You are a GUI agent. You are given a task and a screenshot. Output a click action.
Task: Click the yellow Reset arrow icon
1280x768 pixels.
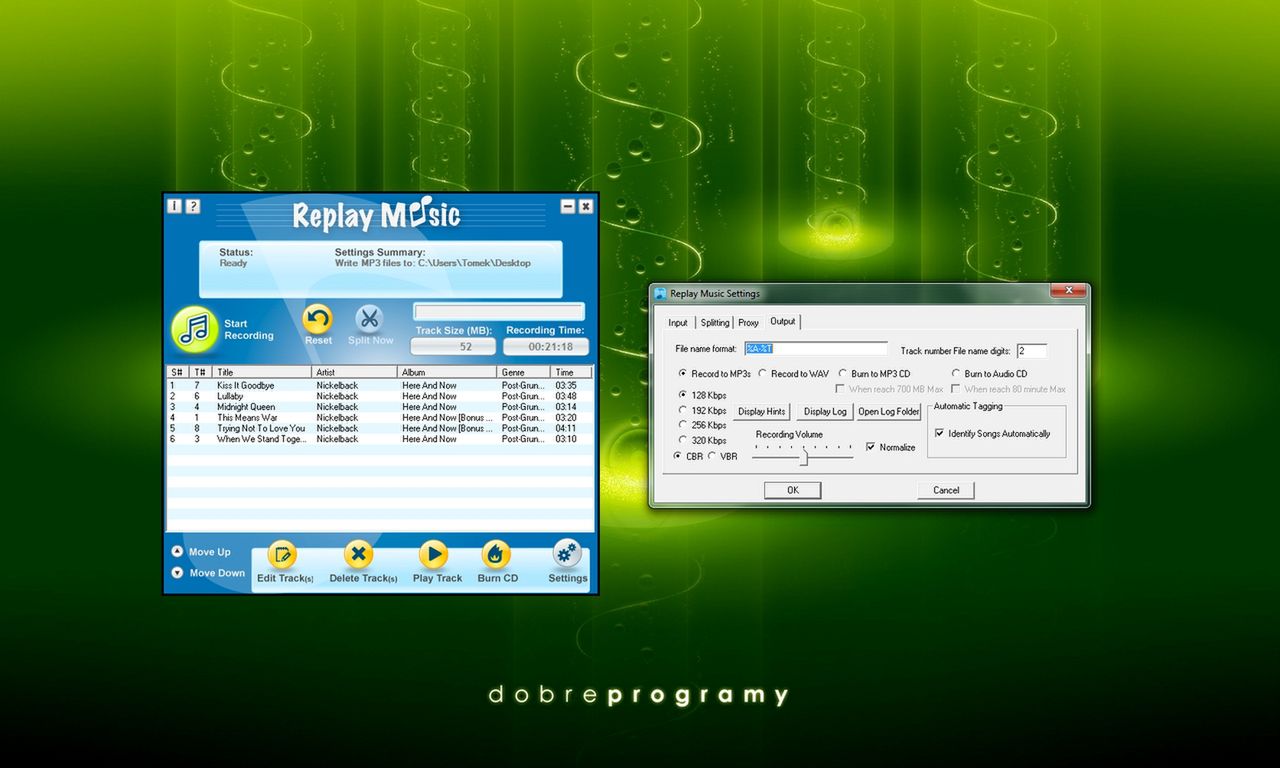318,319
